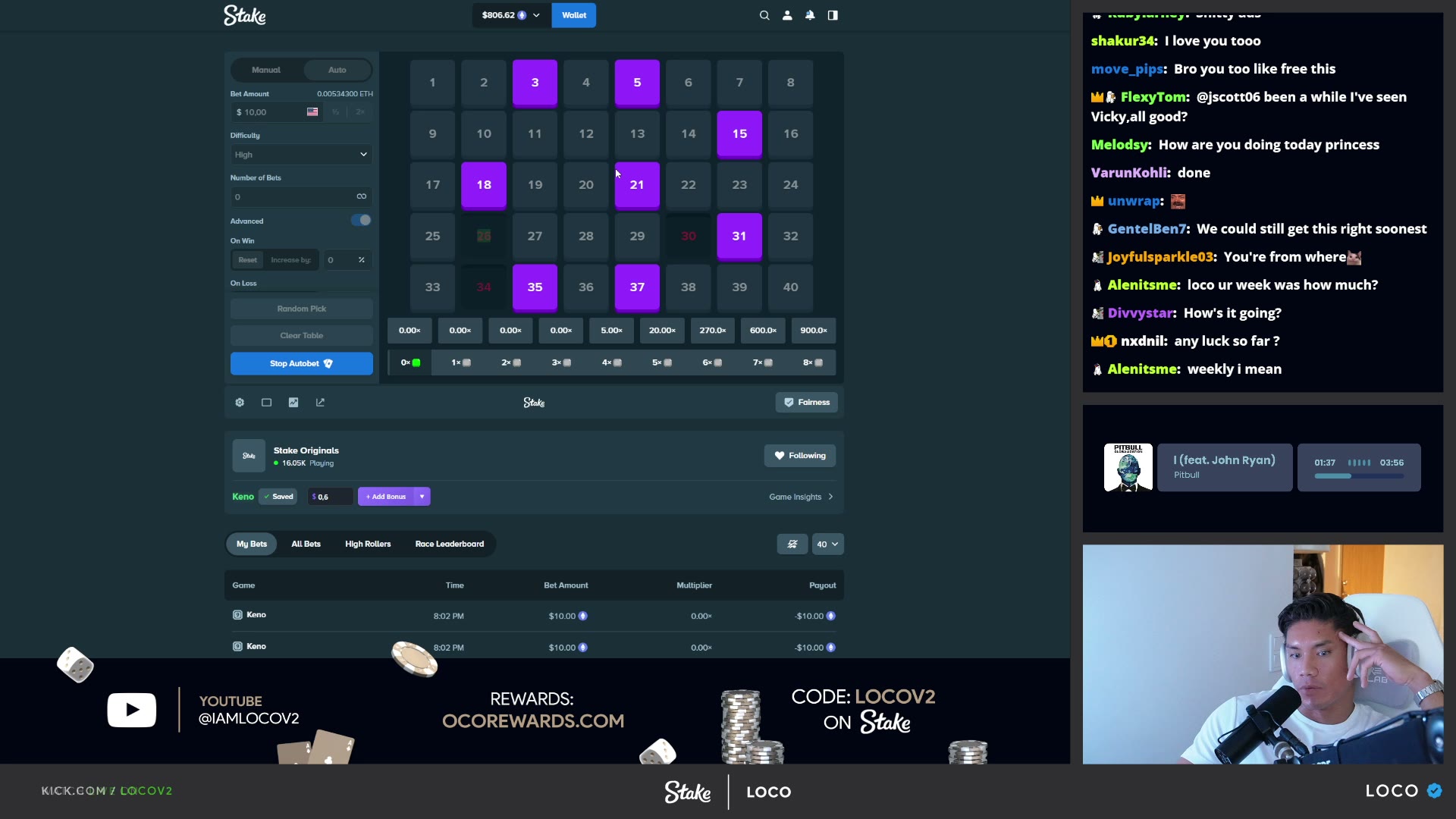Deselect keno number 31
The width and height of the screenshot is (1456, 819).
coord(739,236)
